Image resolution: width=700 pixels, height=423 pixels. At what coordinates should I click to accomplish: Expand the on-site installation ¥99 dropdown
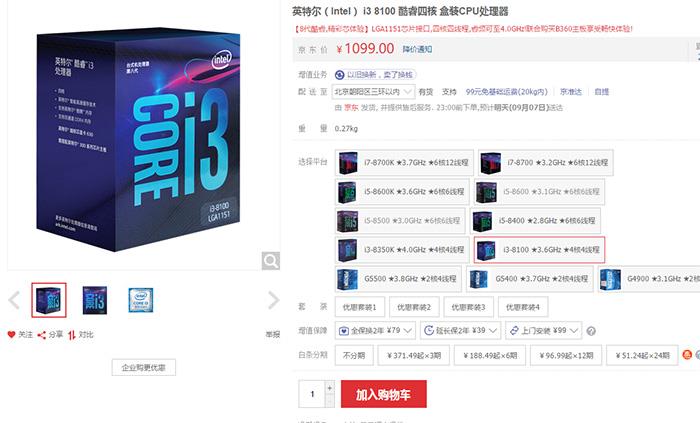[x=543, y=331]
